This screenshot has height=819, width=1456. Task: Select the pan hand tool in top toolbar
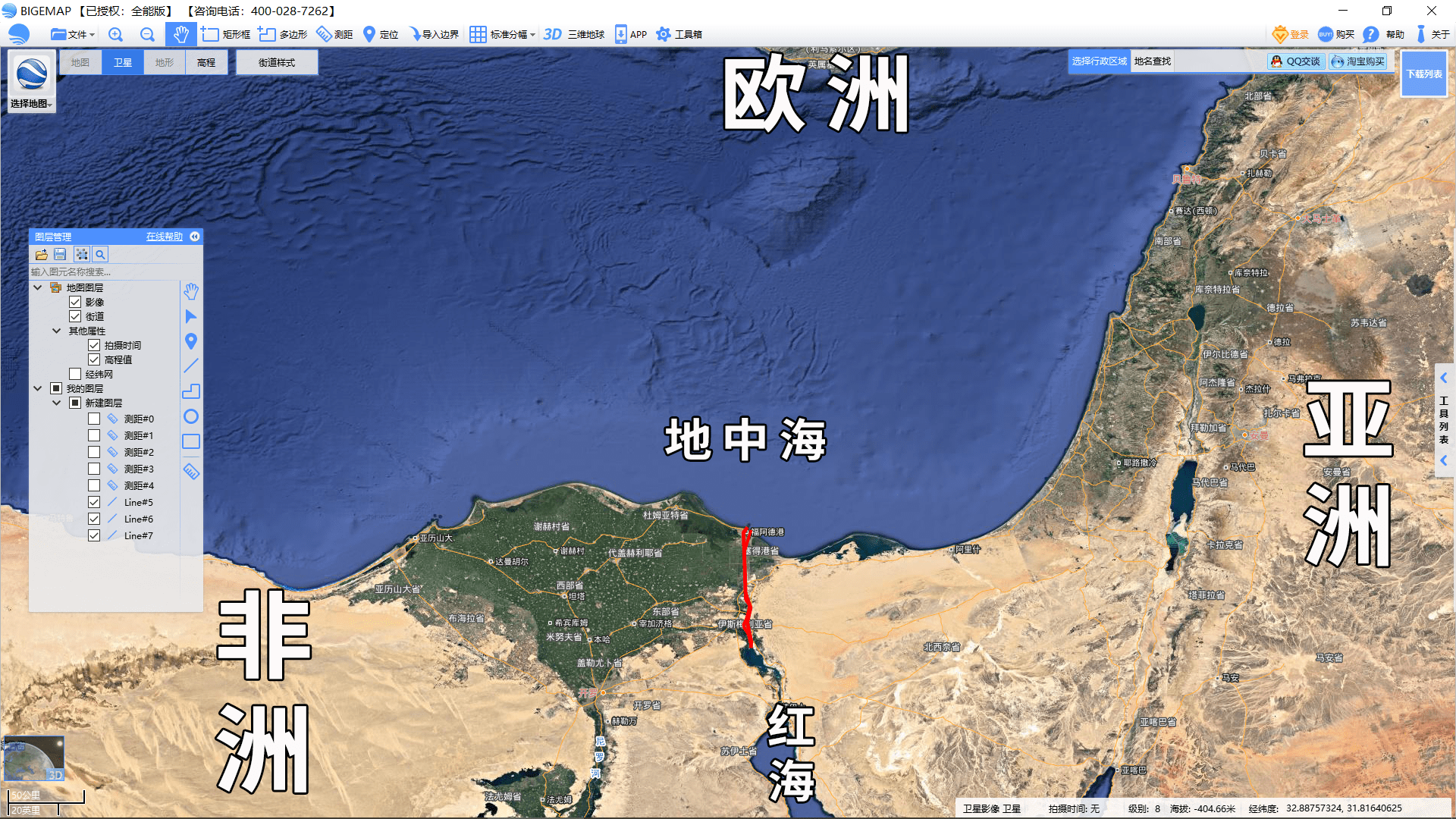[180, 34]
